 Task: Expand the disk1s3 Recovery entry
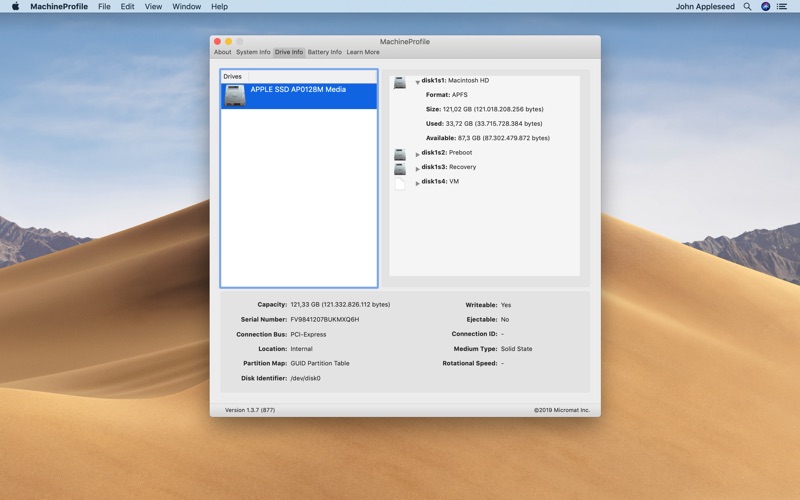[417, 168]
